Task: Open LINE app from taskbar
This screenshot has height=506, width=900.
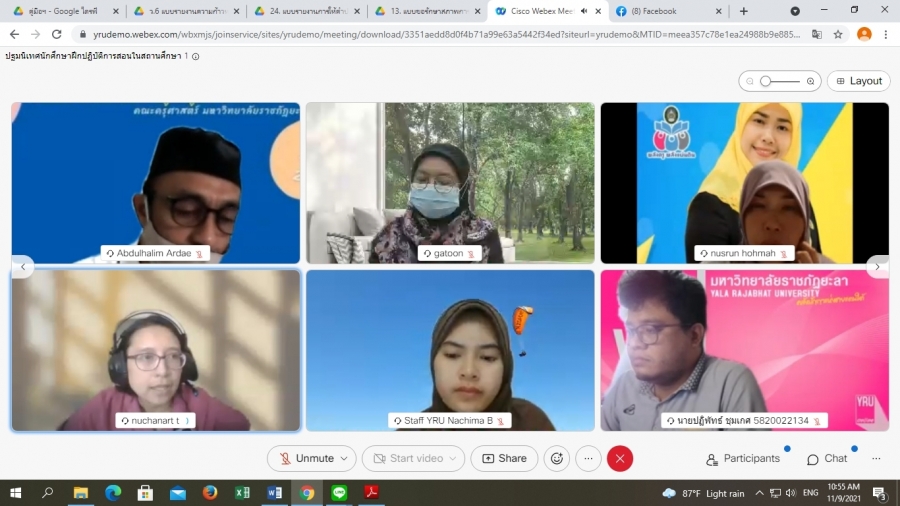Action: click(x=339, y=493)
